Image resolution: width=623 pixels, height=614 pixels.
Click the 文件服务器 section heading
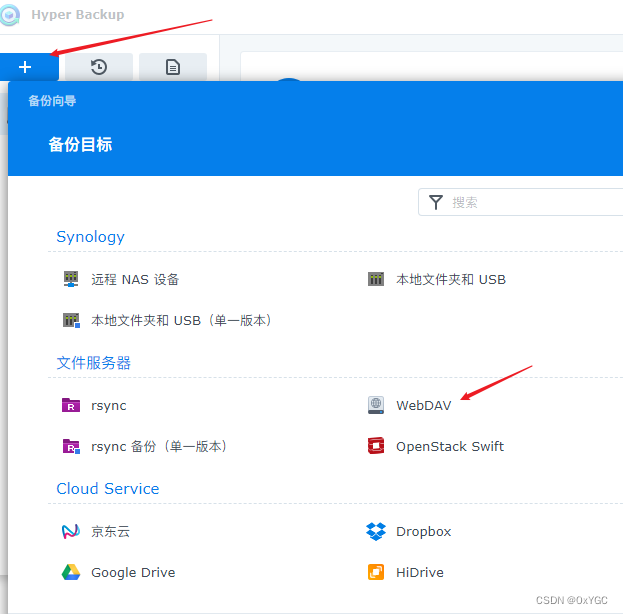point(94,363)
